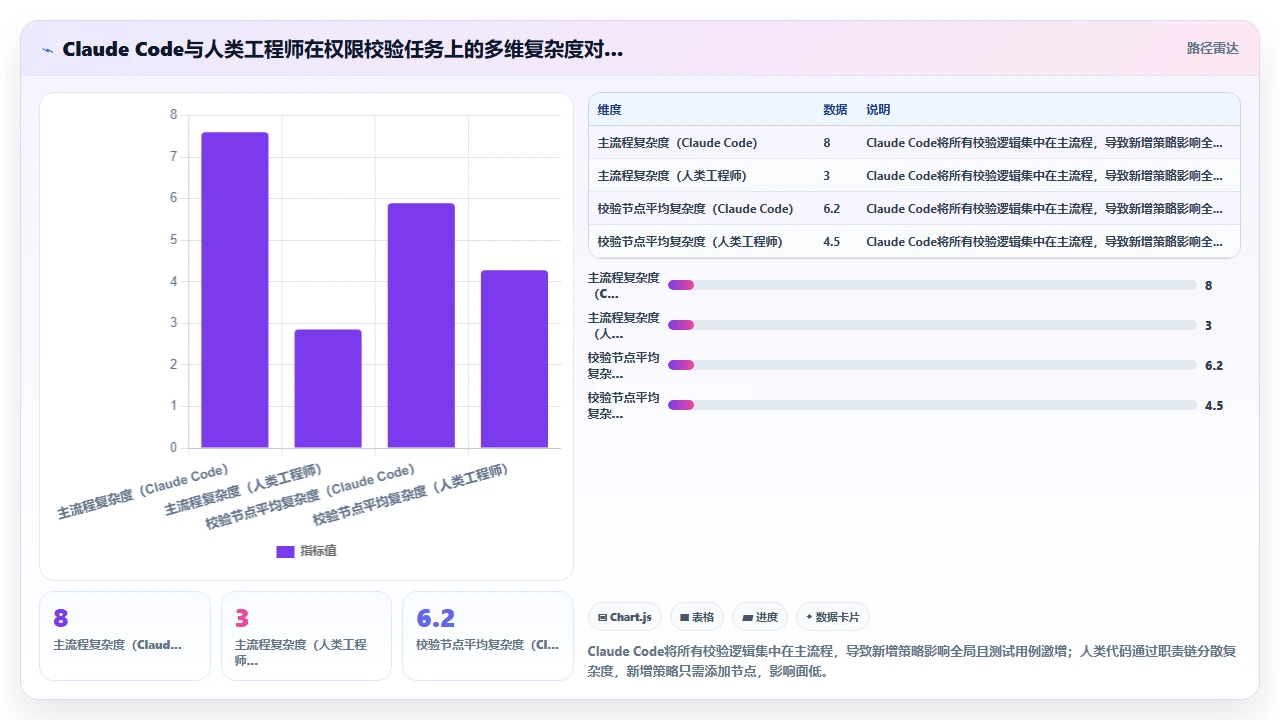Open the data card showing 8
The height and width of the screenshot is (720, 1280).
(125, 636)
